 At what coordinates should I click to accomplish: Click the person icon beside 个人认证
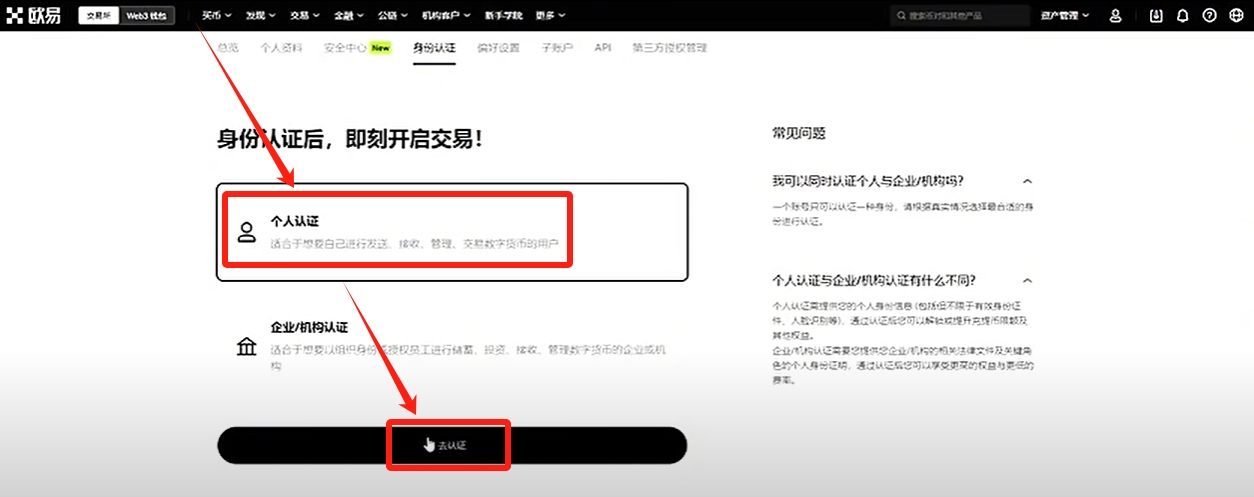point(246,232)
